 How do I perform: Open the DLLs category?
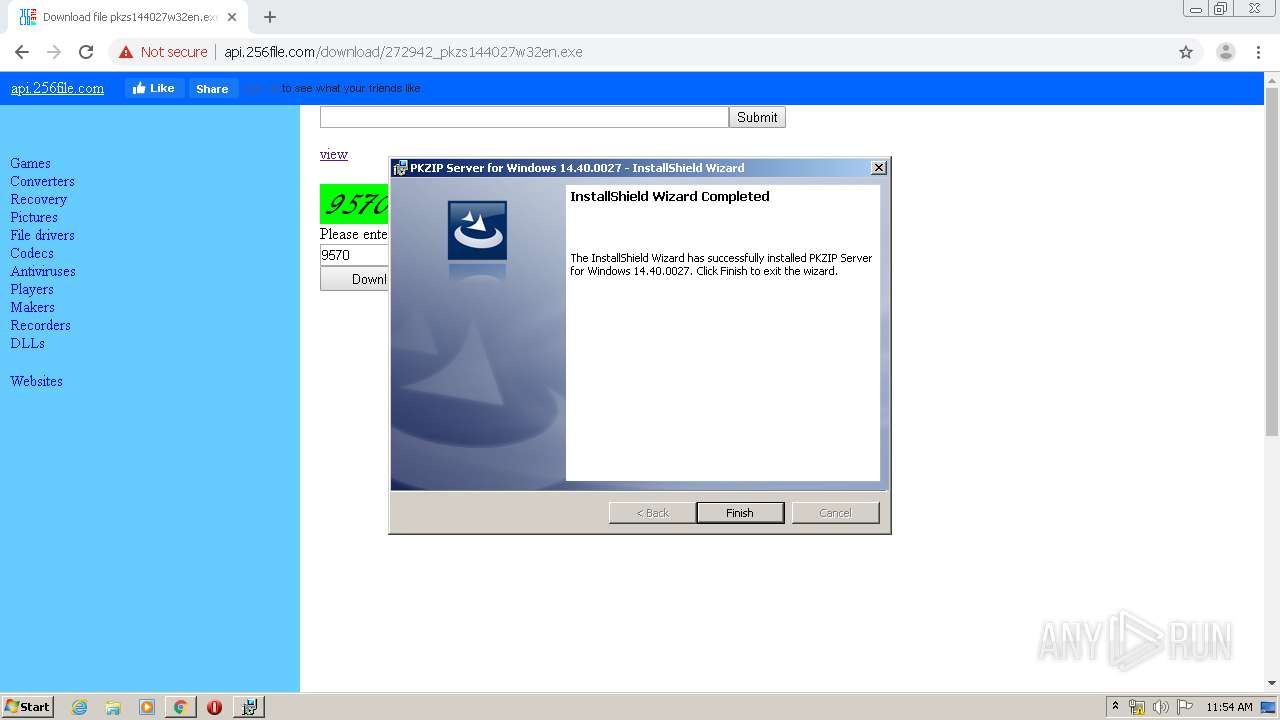27,343
